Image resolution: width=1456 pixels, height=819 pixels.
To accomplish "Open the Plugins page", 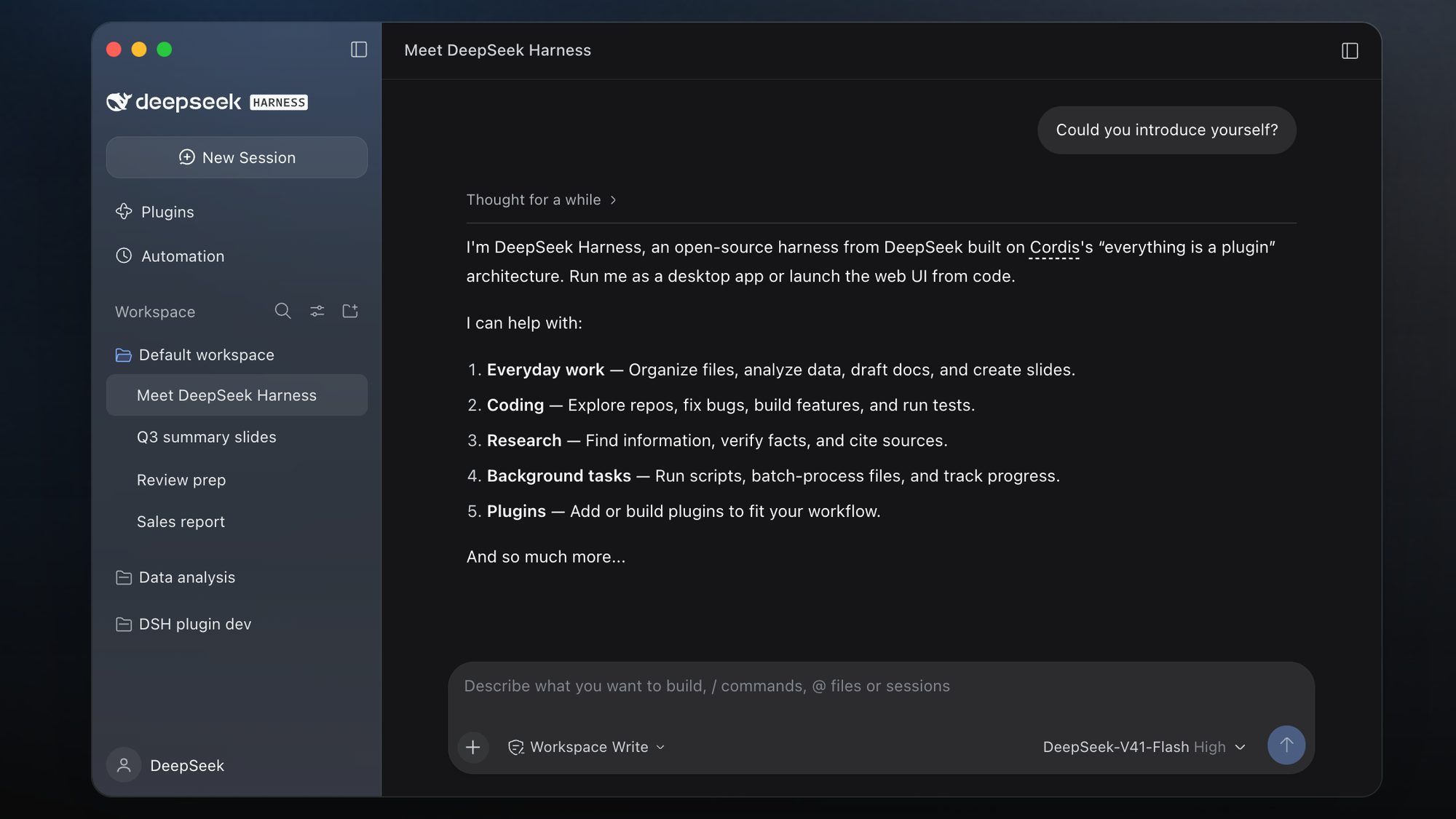I will tap(167, 212).
